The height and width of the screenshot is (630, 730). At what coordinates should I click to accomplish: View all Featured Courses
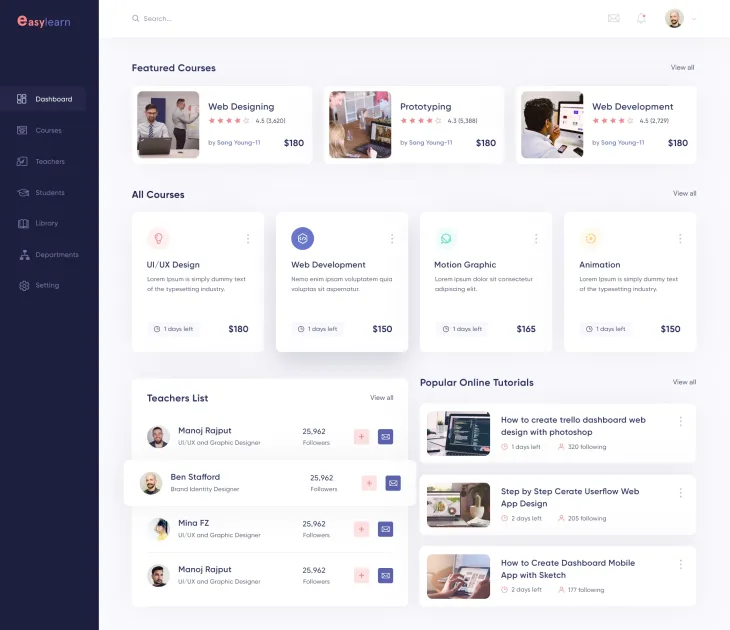tap(682, 68)
